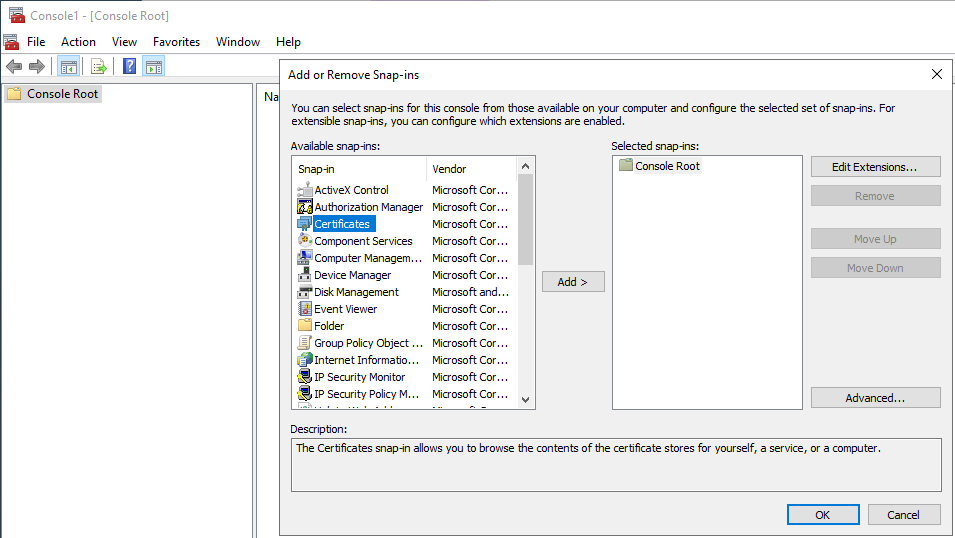Toggle Show/Hide Console Tree toolbar icon
Screen dimensions: 955x538
coord(68,66)
